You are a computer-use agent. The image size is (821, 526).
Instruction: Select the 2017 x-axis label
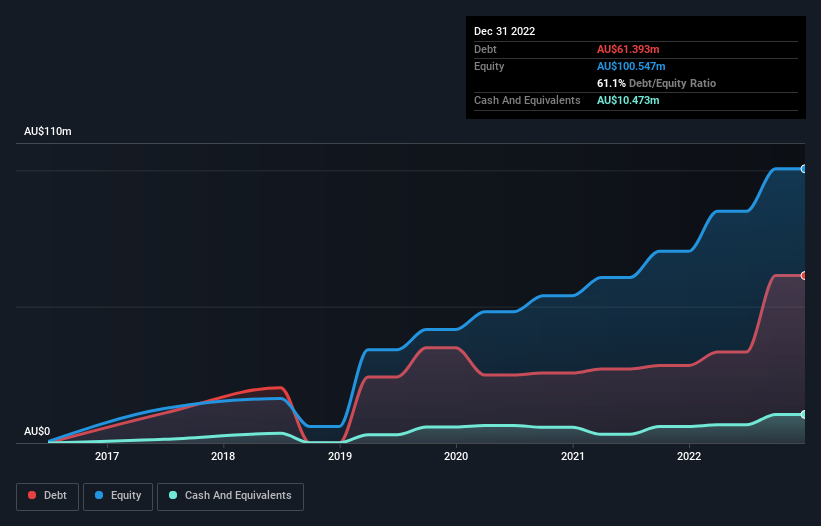tap(107, 456)
